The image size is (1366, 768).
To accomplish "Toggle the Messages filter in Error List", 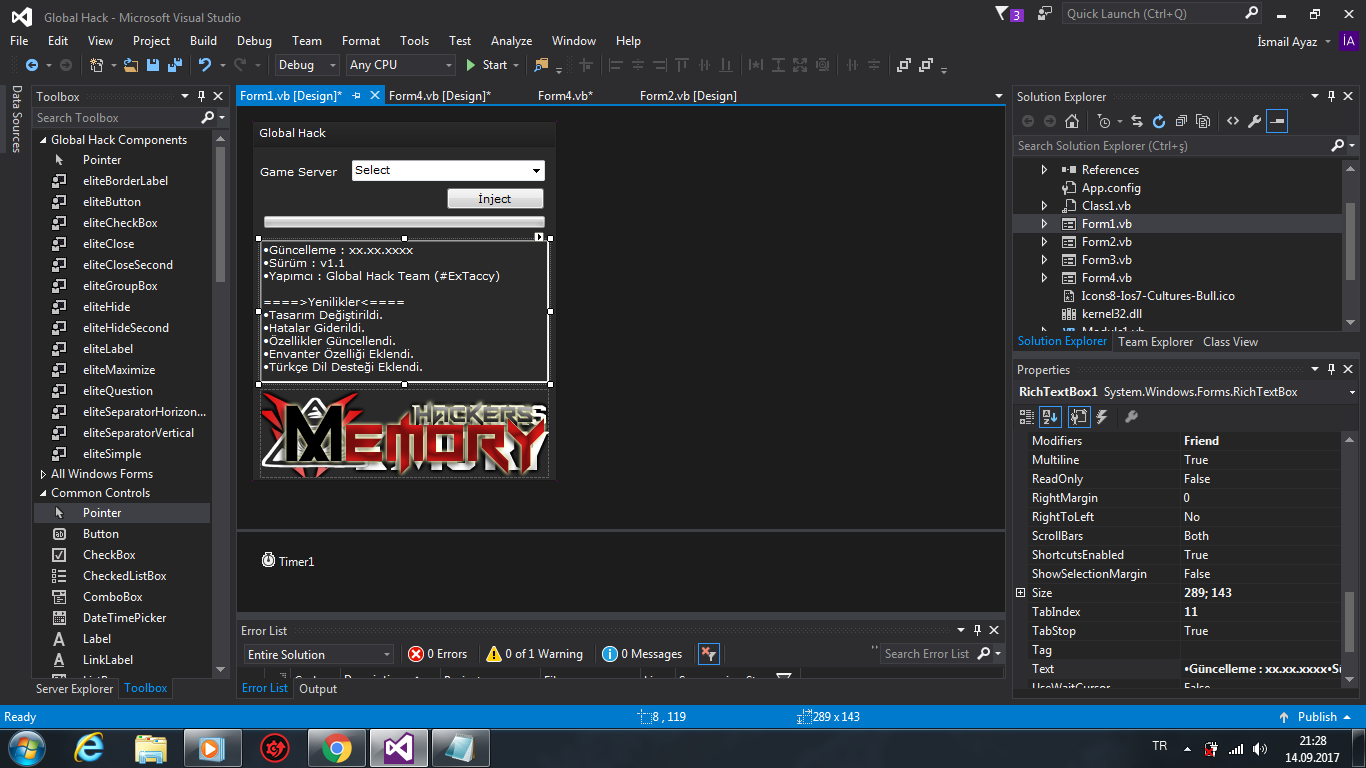I will point(642,654).
